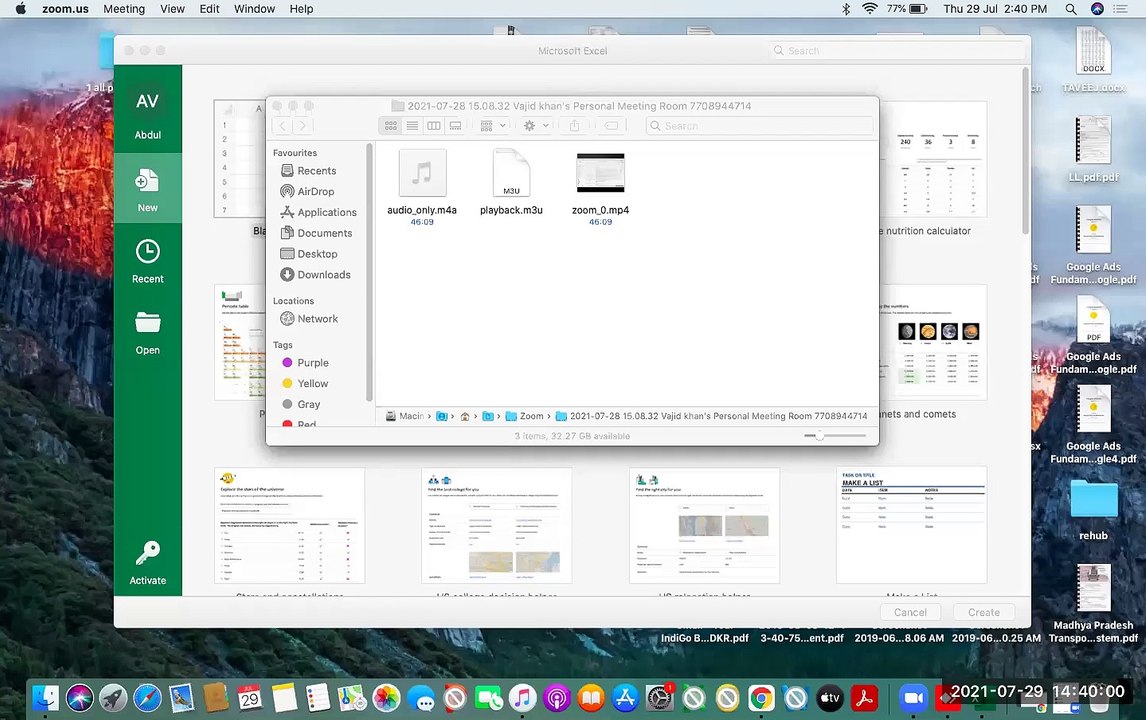Click the Finder search field
The width and height of the screenshot is (1146, 720).
click(x=759, y=126)
